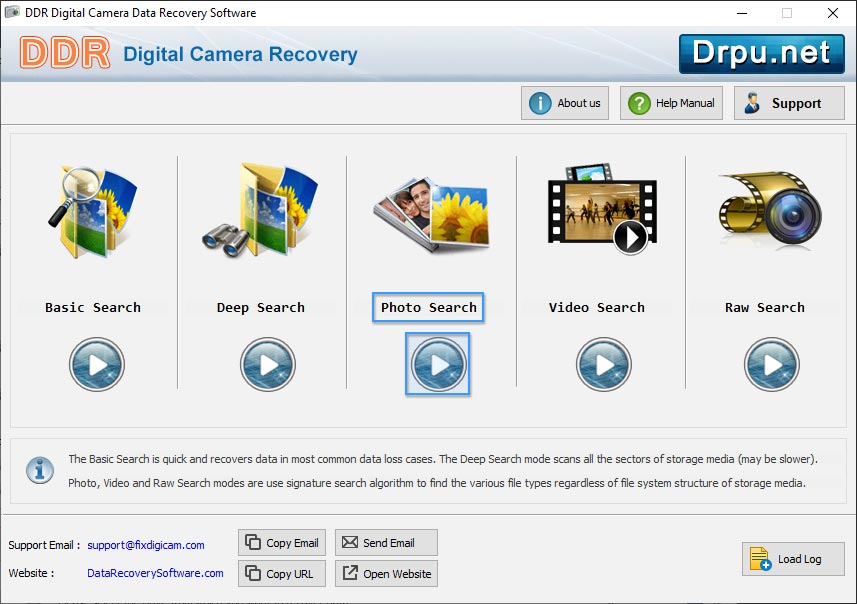This screenshot has height=604, width=857.
Task: Click the Basic Search magnifier folder icon
Action: (93, 211)
